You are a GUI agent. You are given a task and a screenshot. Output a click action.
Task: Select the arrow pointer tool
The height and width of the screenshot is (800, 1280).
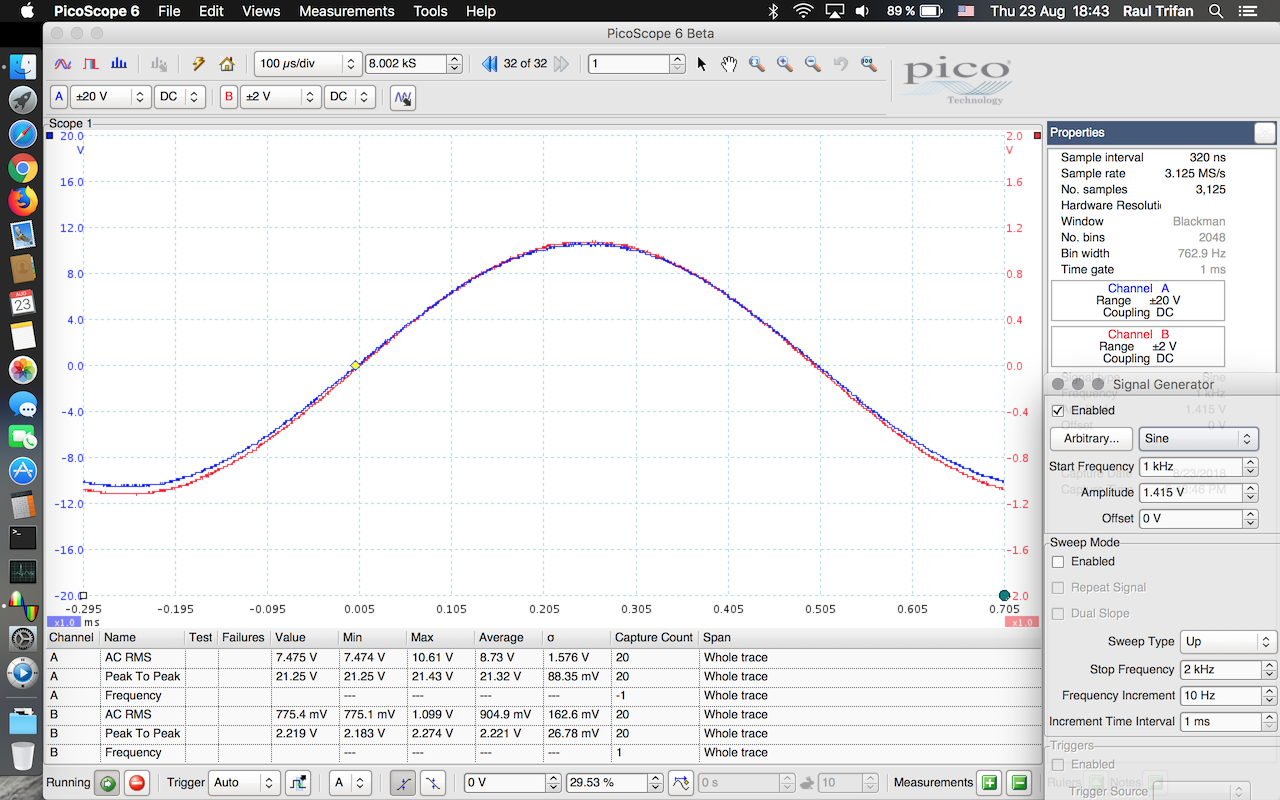coord(702,64)
